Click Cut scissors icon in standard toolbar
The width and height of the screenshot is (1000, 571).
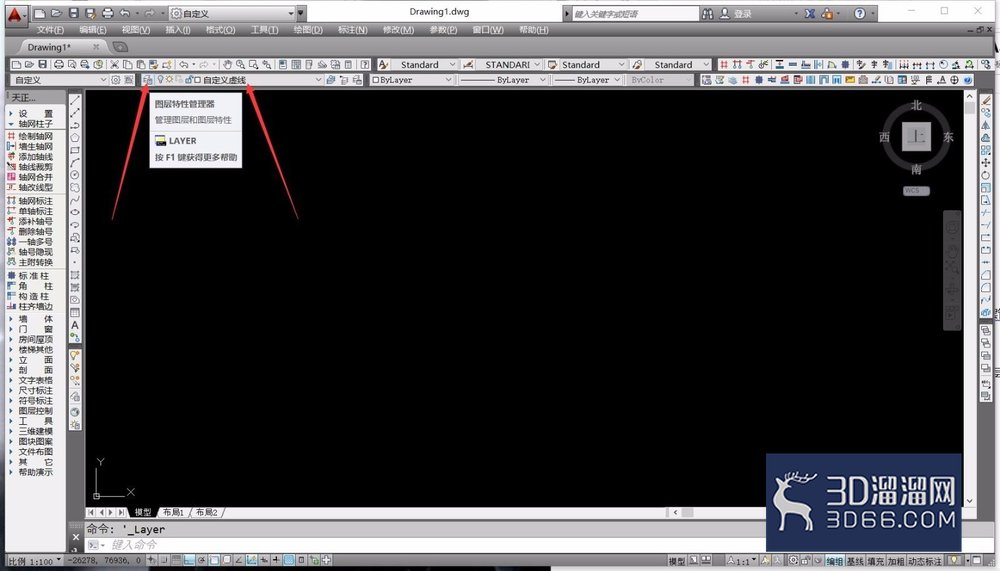click(x=114, y=64)
